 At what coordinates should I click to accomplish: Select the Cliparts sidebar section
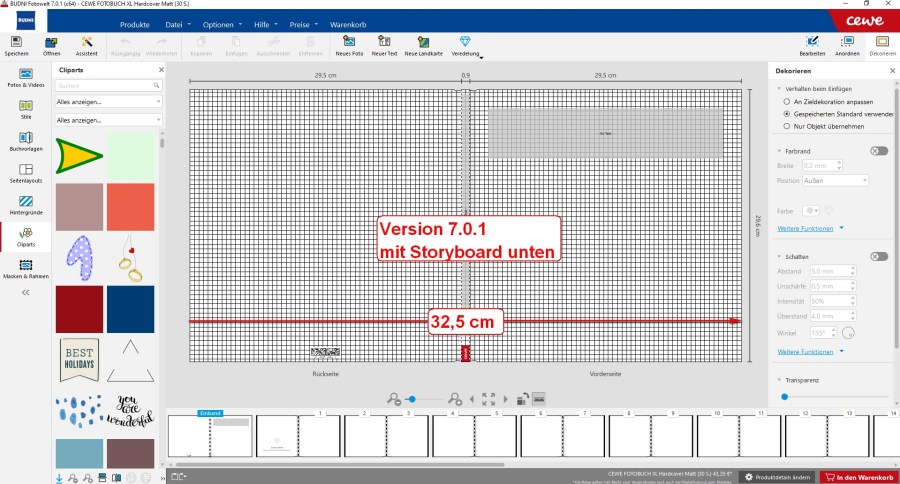26,237
